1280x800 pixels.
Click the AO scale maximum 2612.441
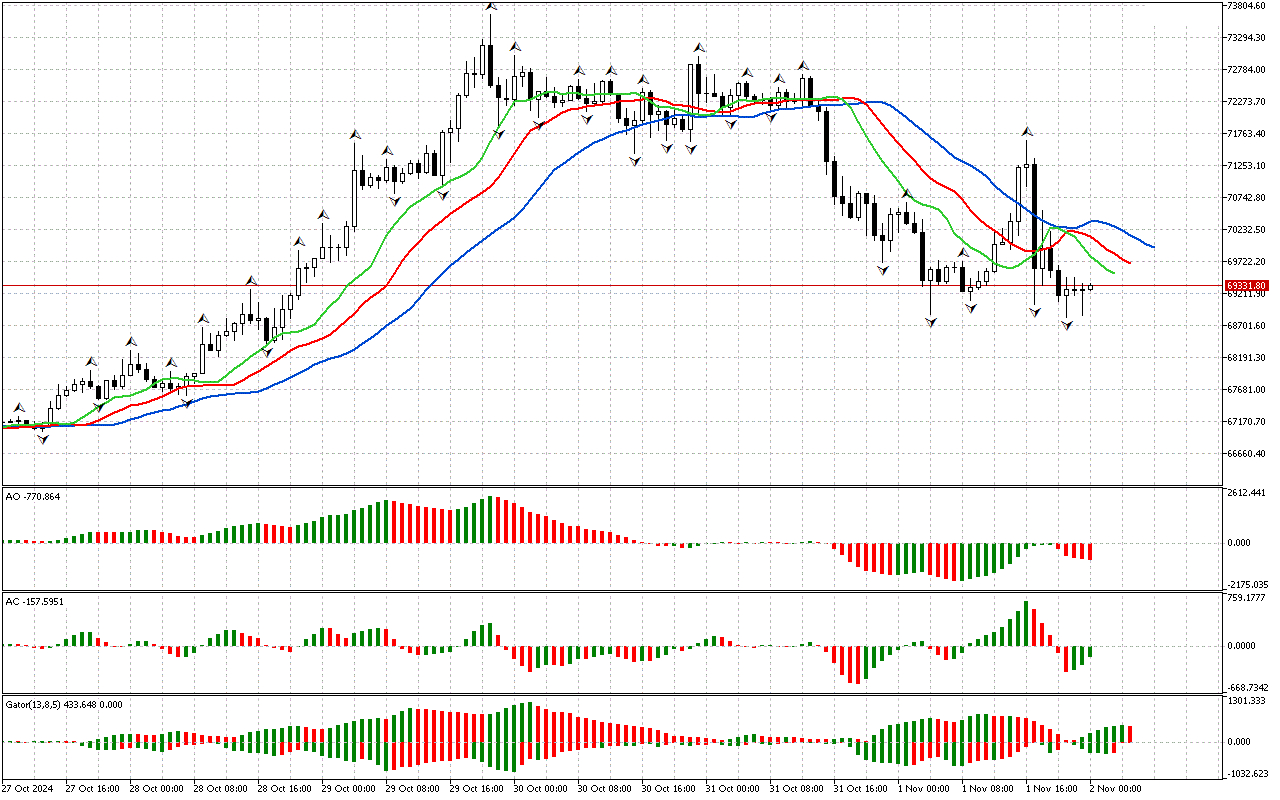[1248, 494]
